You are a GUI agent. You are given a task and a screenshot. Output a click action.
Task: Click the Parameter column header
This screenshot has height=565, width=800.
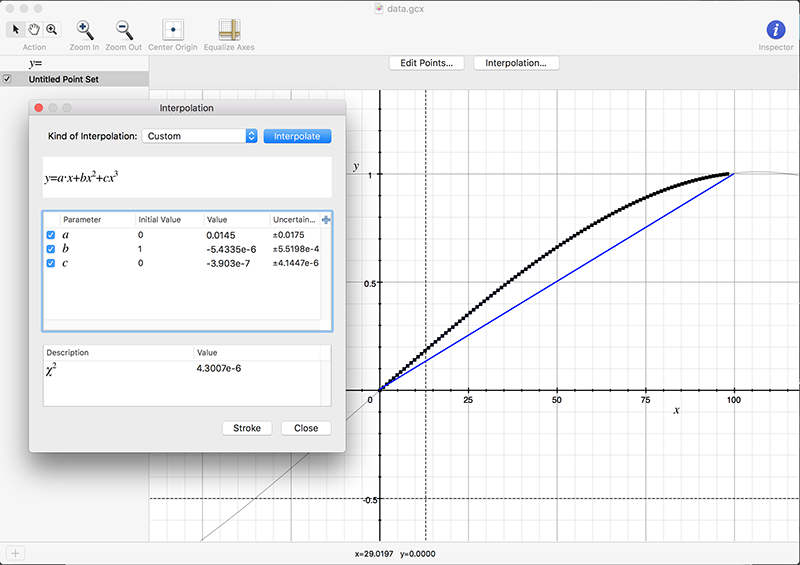coord(82,219)
